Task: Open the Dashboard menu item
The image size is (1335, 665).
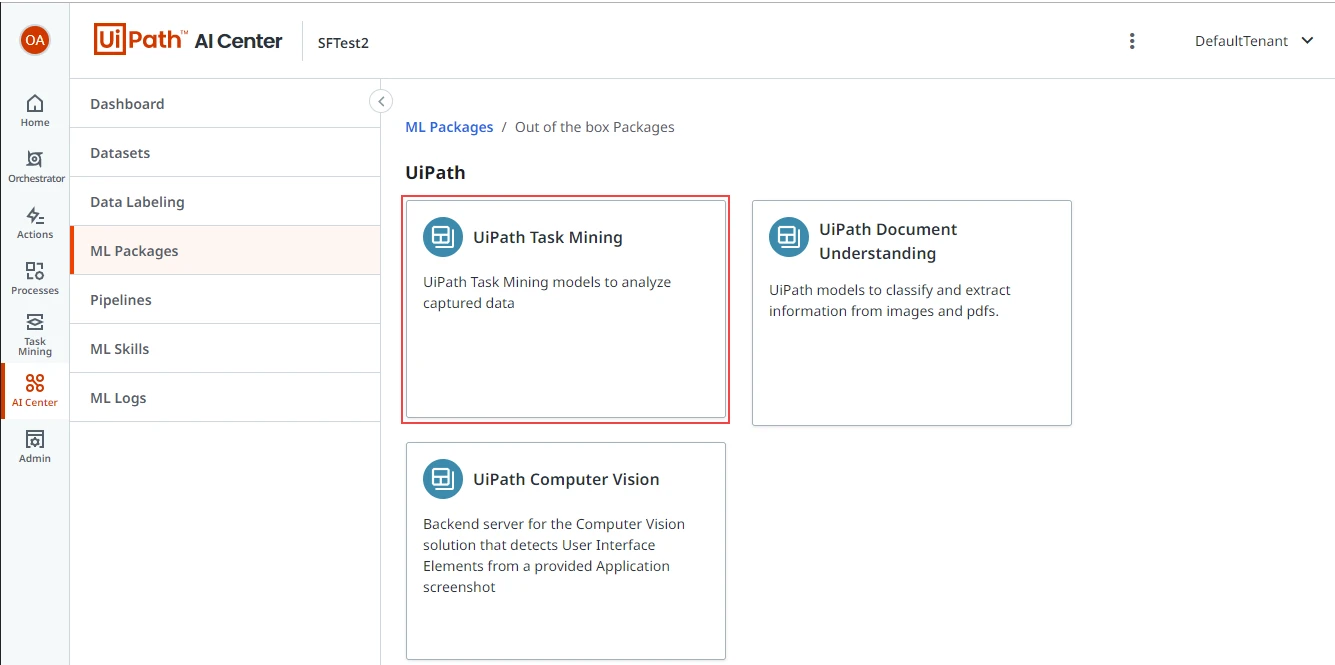Action: click(225, 104)
